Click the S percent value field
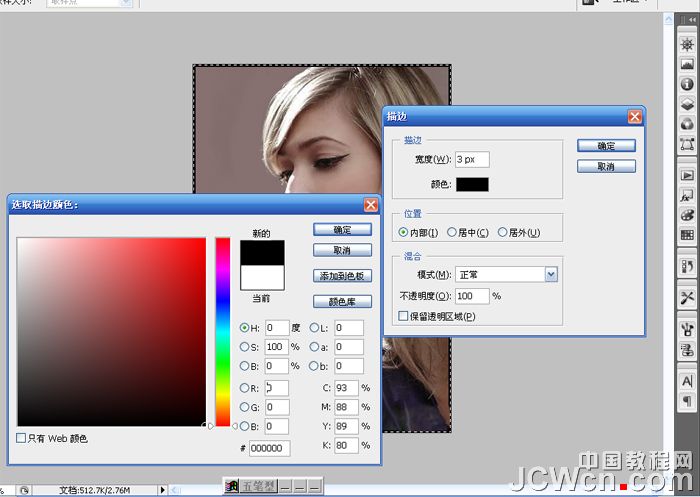 pyautogui.click(x=277, y=347)
